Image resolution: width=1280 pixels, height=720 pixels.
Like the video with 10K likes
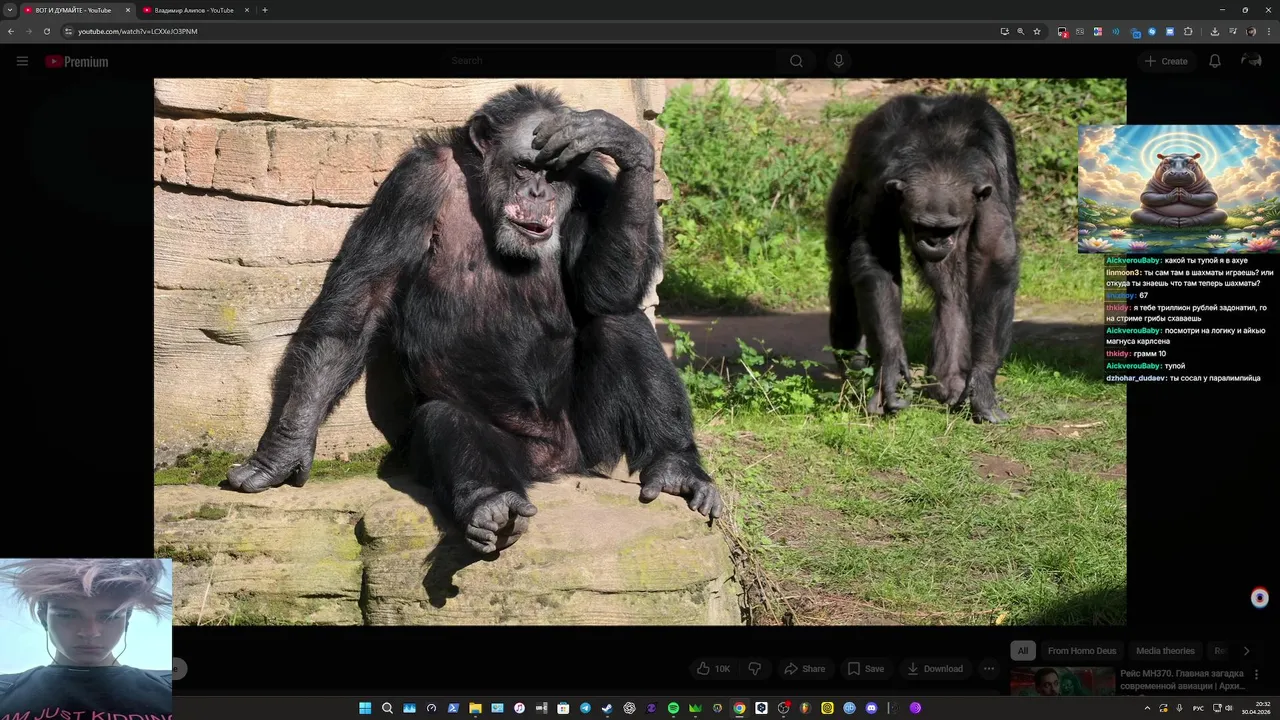tap(713, 669)
